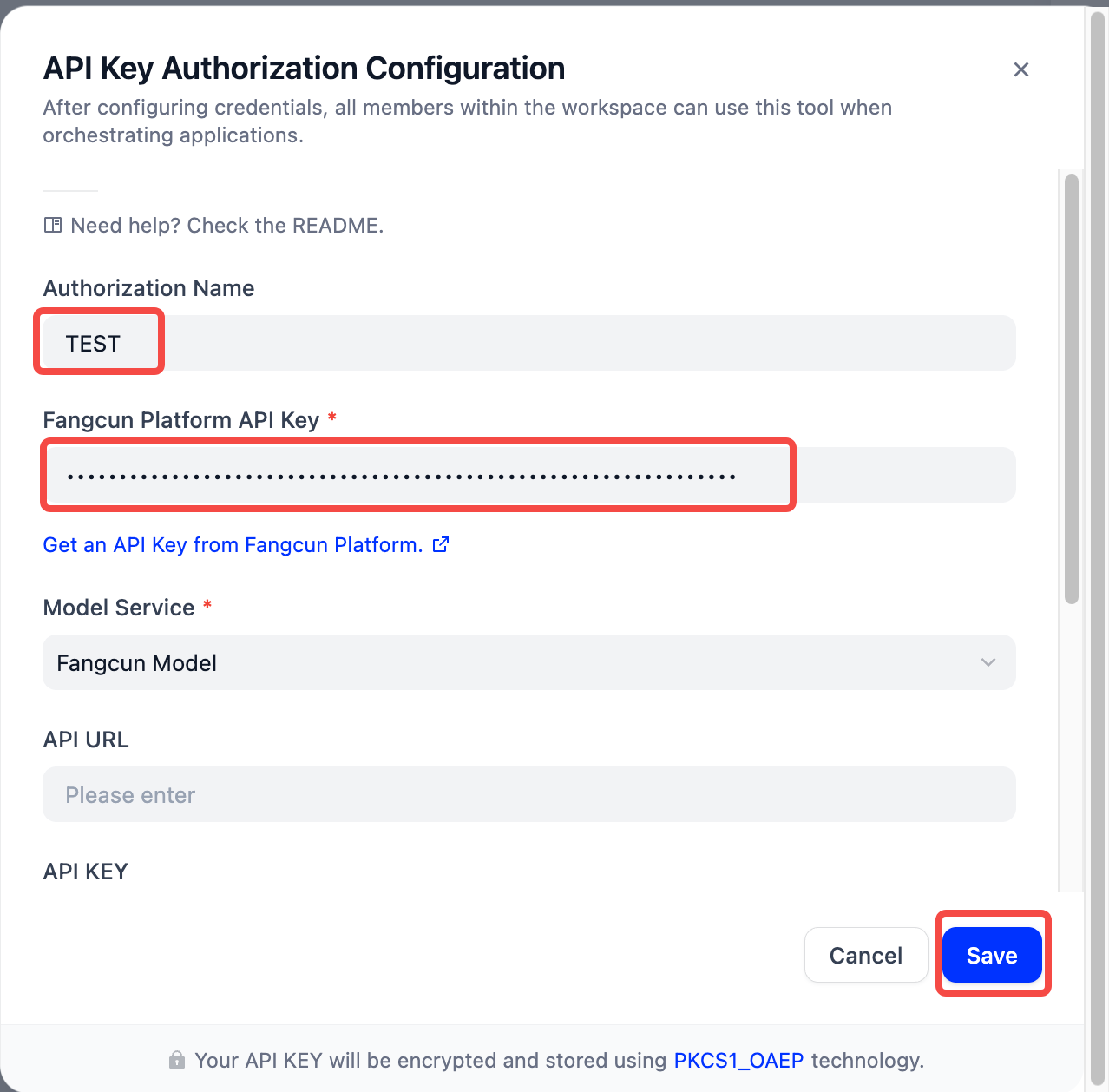Image resolution: width=1109 pixels, height=1092 pixels.
Task: Click the README book icon
Action: pos(53,226)
